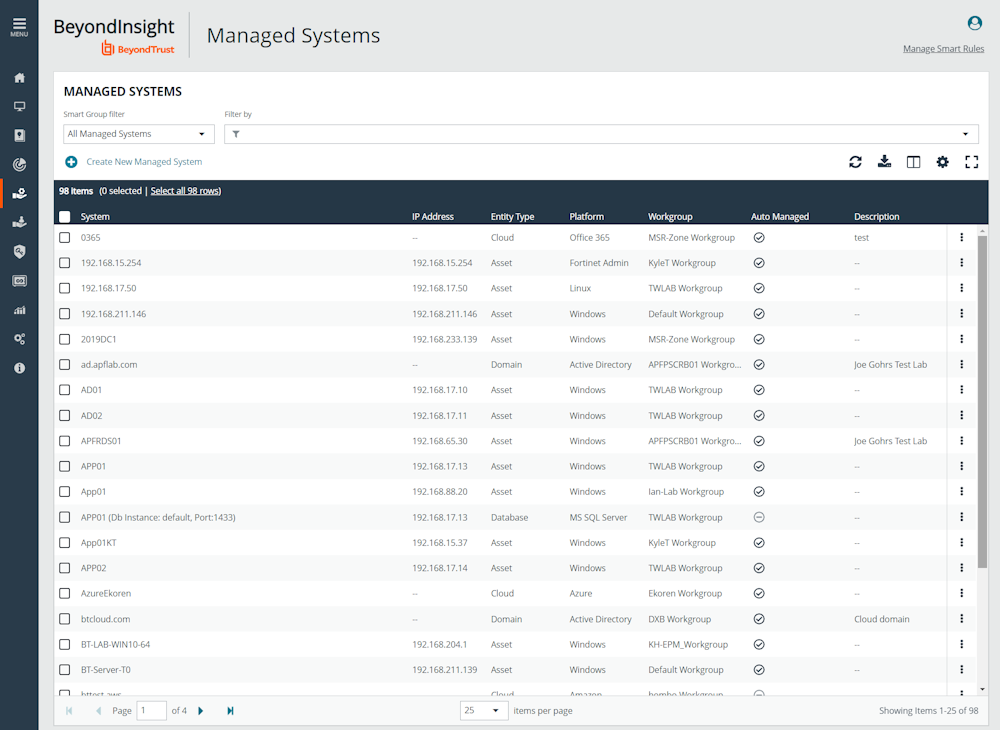Click the page number input field
The width and height of the screenshot is (1000, 730).
tap(152, 711)
